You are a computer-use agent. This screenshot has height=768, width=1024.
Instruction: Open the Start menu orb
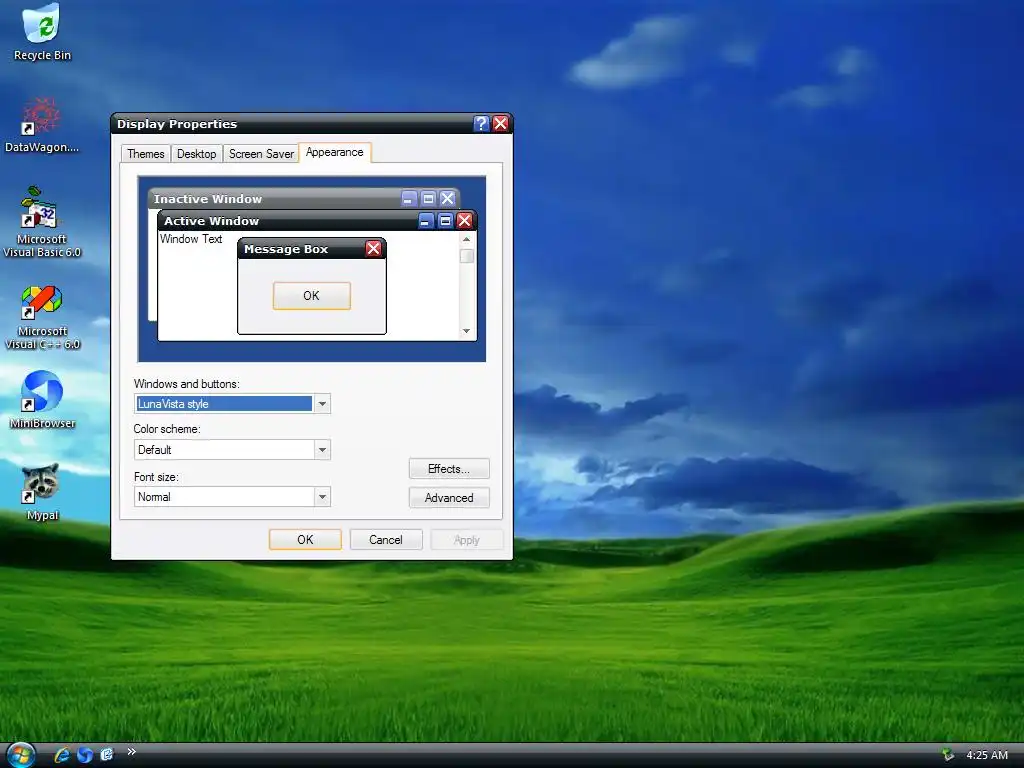[x=20, y=755]
